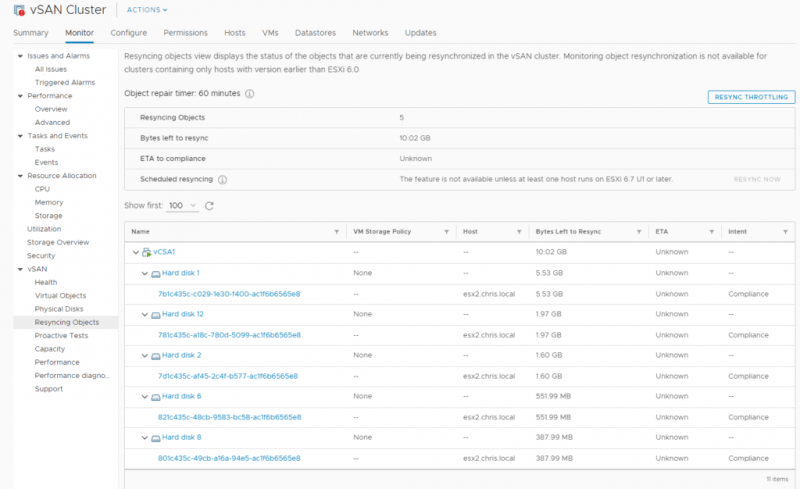
Task: Open the VM Storage Policy column filter icon
Action: pyautogui.click(x=446, y=232)
